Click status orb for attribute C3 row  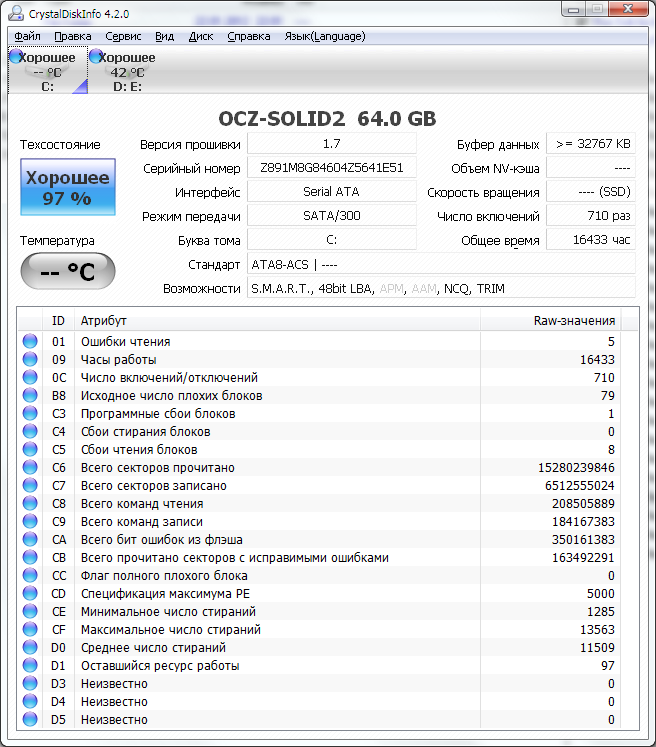(30, 413)
